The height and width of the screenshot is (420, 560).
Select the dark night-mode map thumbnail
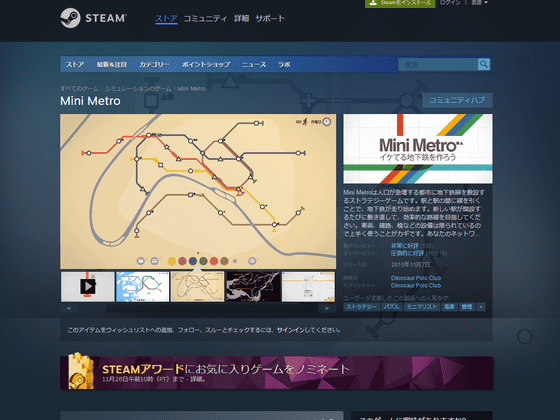(x=253, y=286)
